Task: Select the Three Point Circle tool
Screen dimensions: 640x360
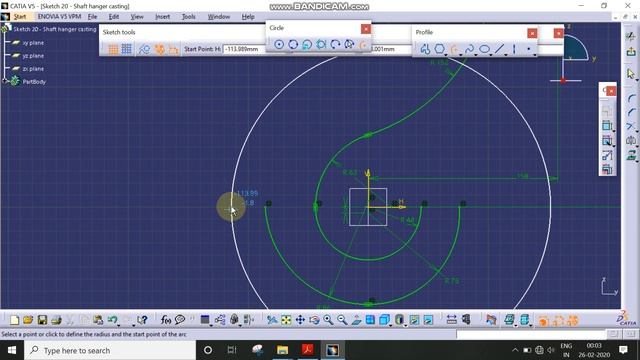Action: point(293,44)
